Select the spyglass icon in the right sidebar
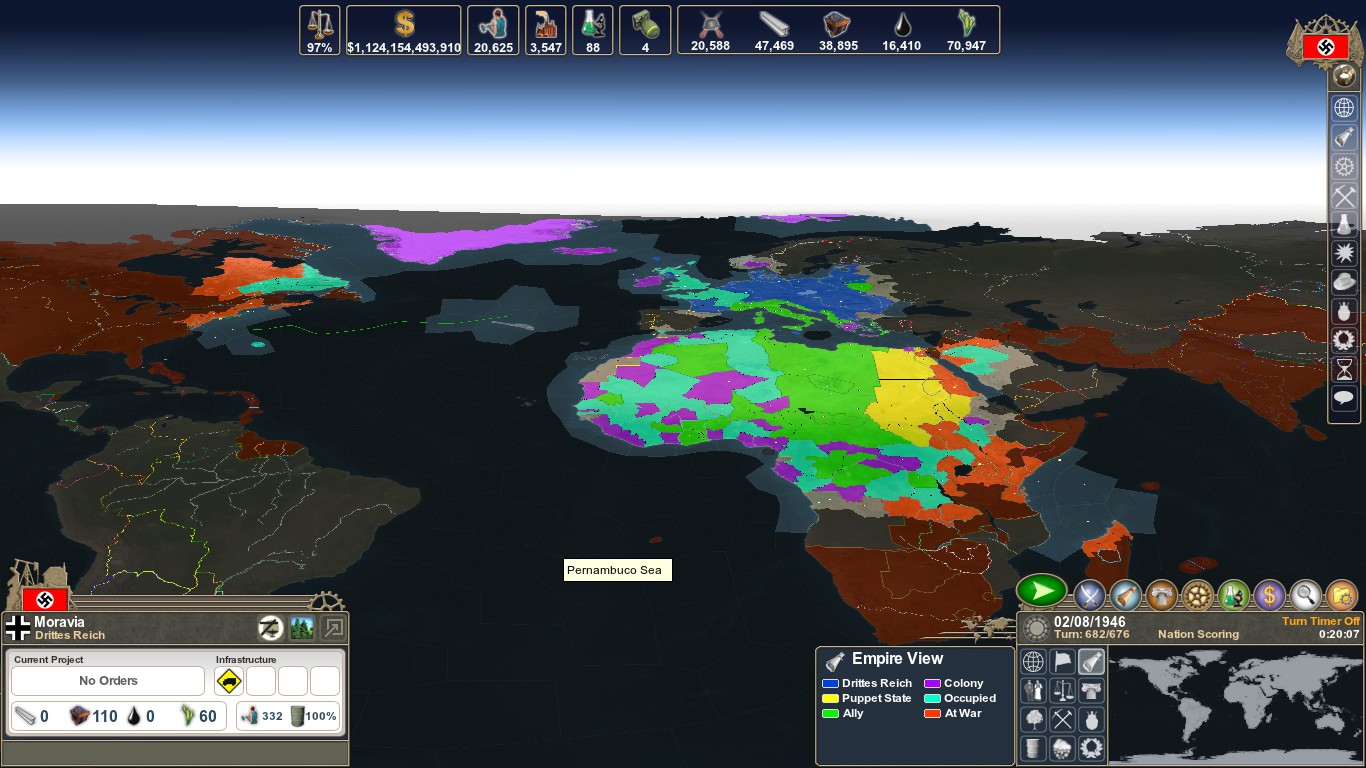1366x768 pixels. pyautogui.click(x=1344, y=137)
